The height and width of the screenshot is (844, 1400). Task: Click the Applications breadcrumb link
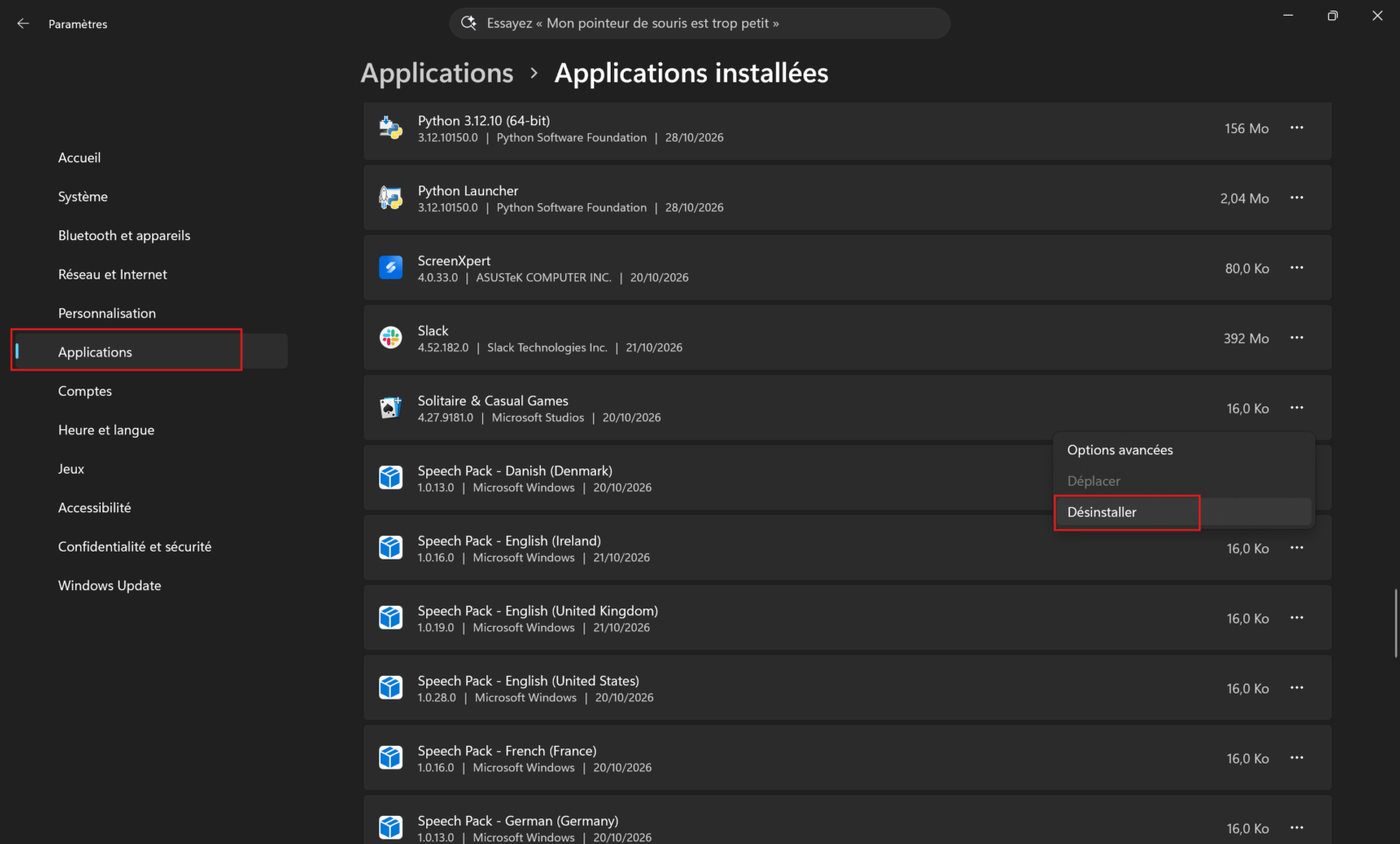(x=437, y=74)
